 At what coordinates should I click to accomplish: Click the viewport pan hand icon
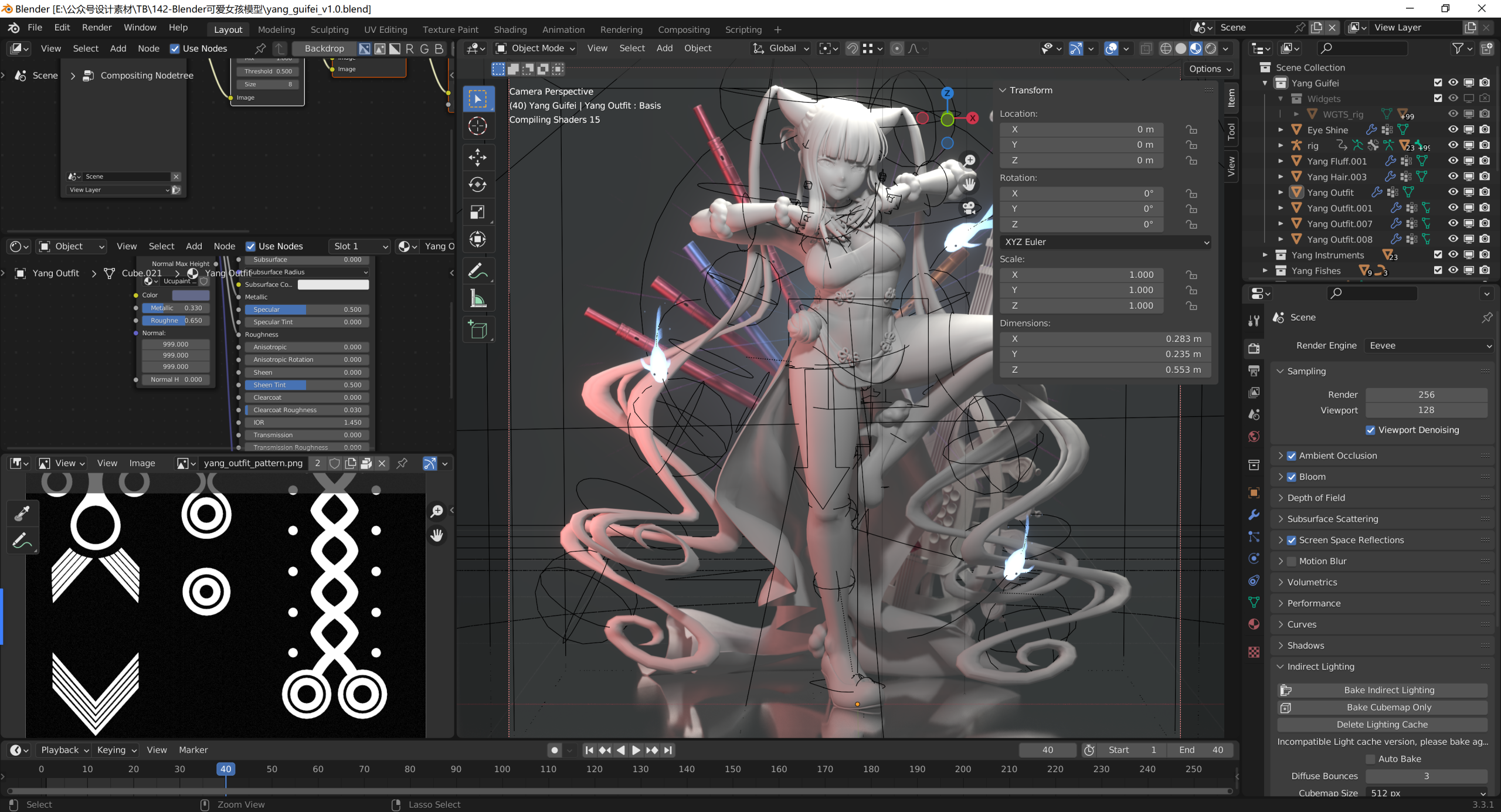click(x=969, y=184)
